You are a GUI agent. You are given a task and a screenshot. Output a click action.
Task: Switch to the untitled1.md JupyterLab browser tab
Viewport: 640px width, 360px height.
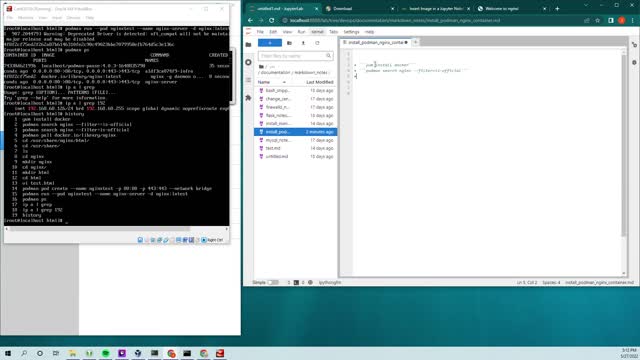tap(283, 9)
